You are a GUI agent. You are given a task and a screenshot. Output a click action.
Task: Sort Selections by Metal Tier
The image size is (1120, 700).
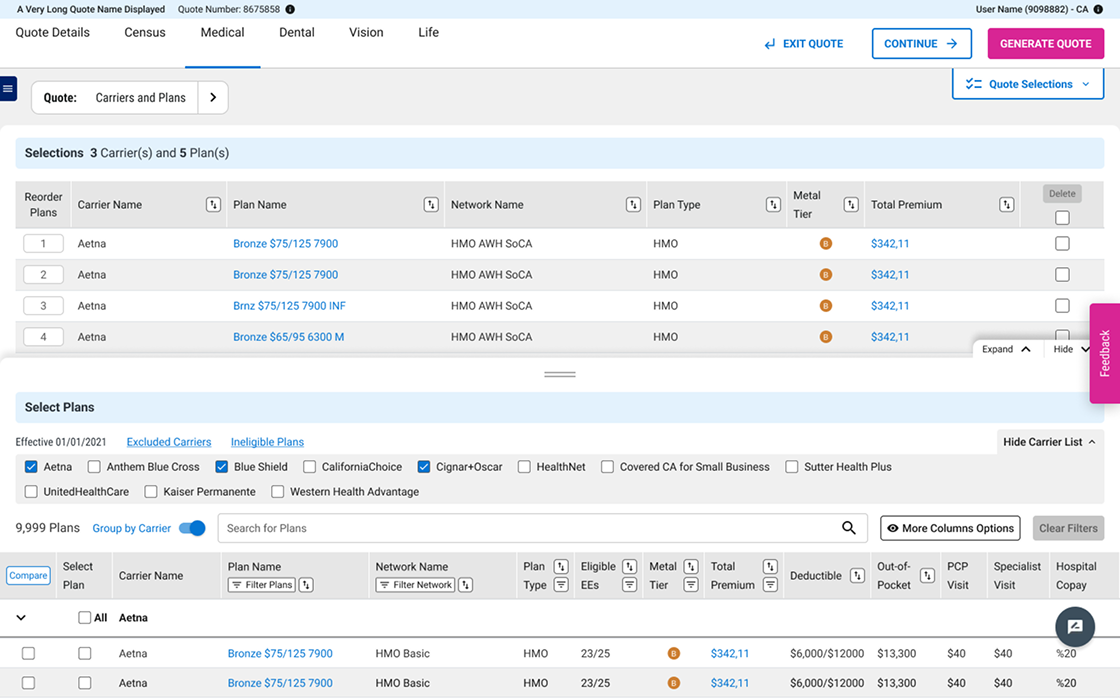(851, 204)
